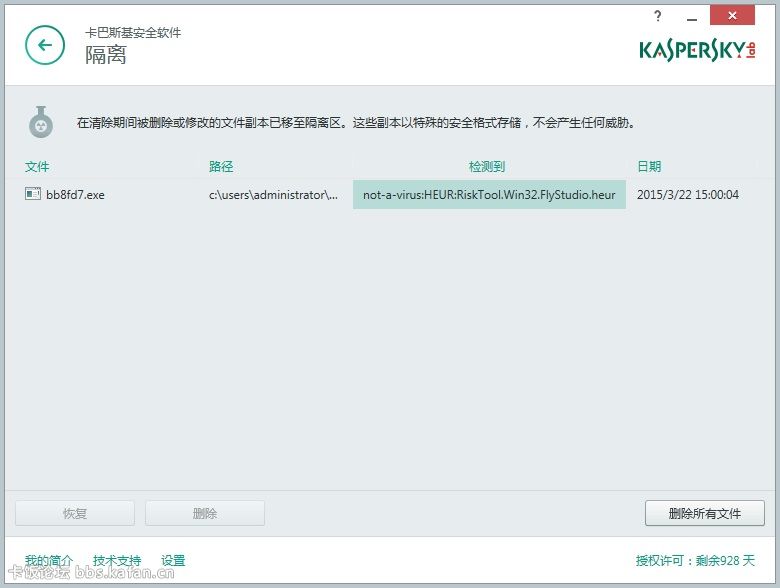
Task: Click the 删除 delete button
Action: (205, 513)
